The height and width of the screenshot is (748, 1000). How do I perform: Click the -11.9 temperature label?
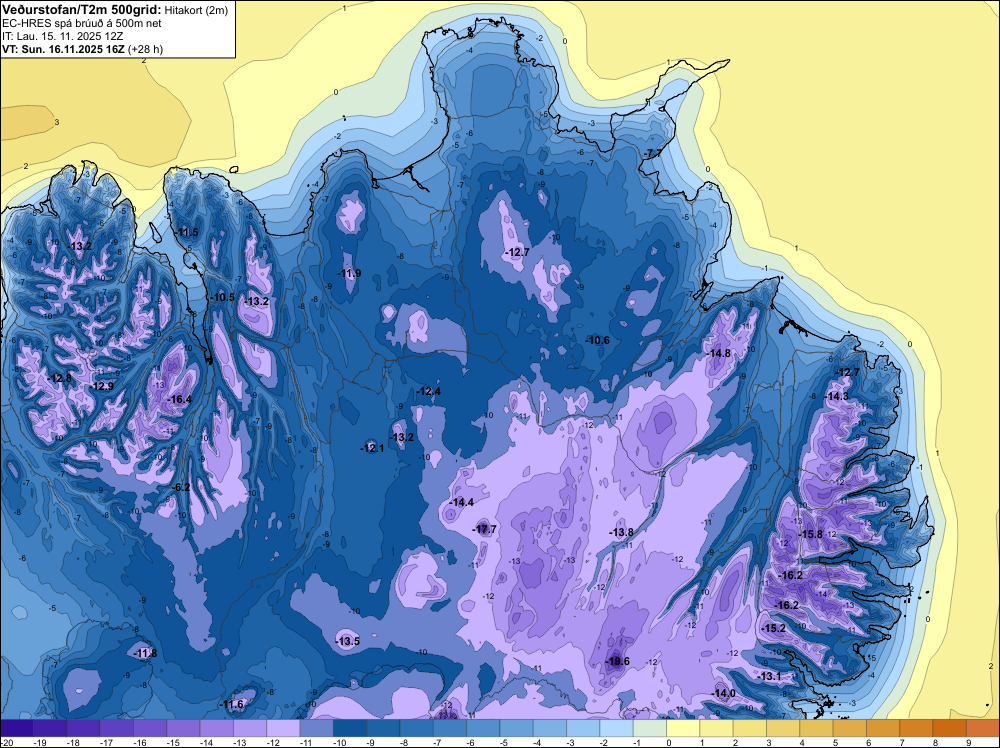(349, 274)
